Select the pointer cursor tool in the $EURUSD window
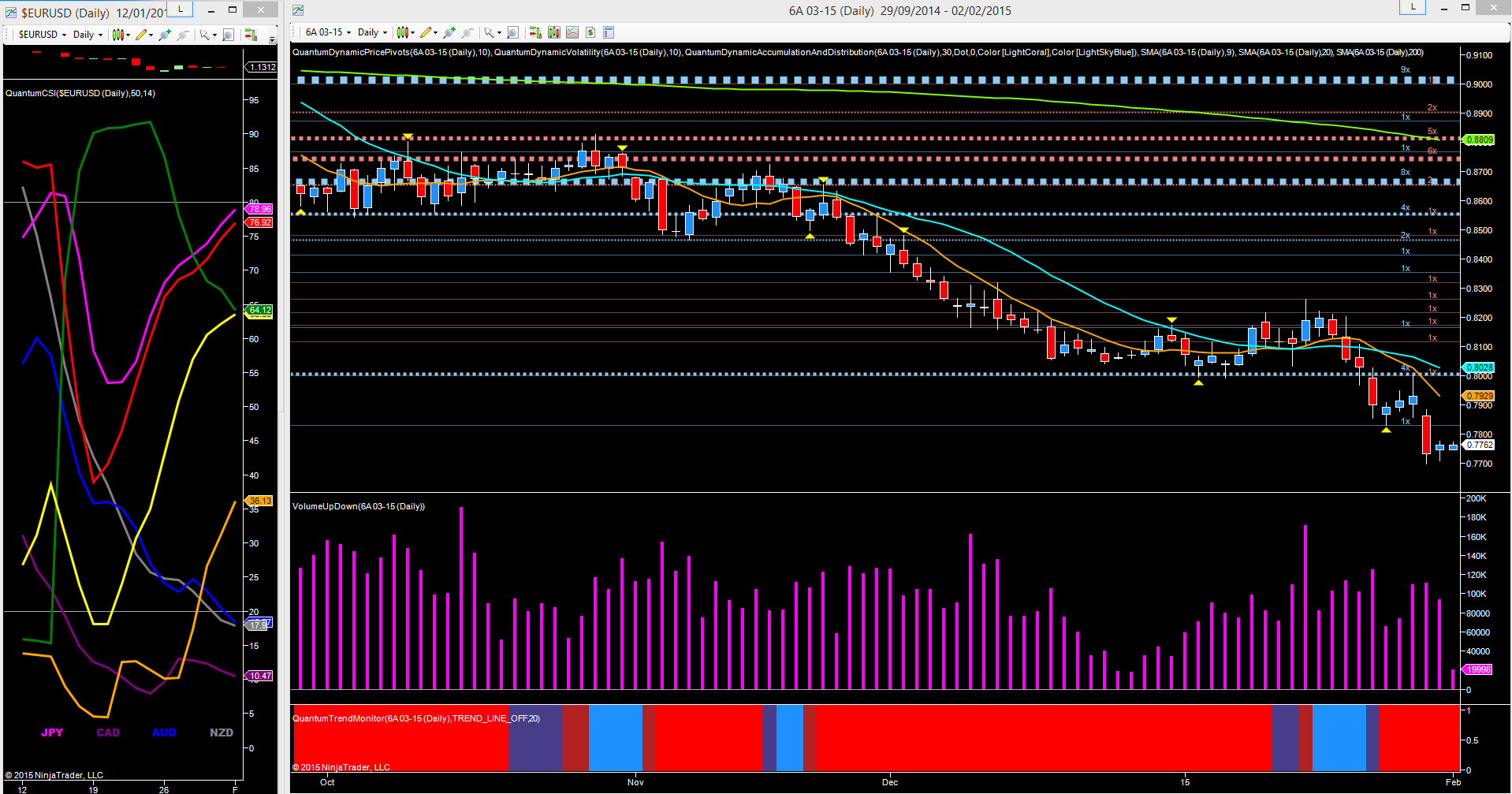 pos(204,35)
